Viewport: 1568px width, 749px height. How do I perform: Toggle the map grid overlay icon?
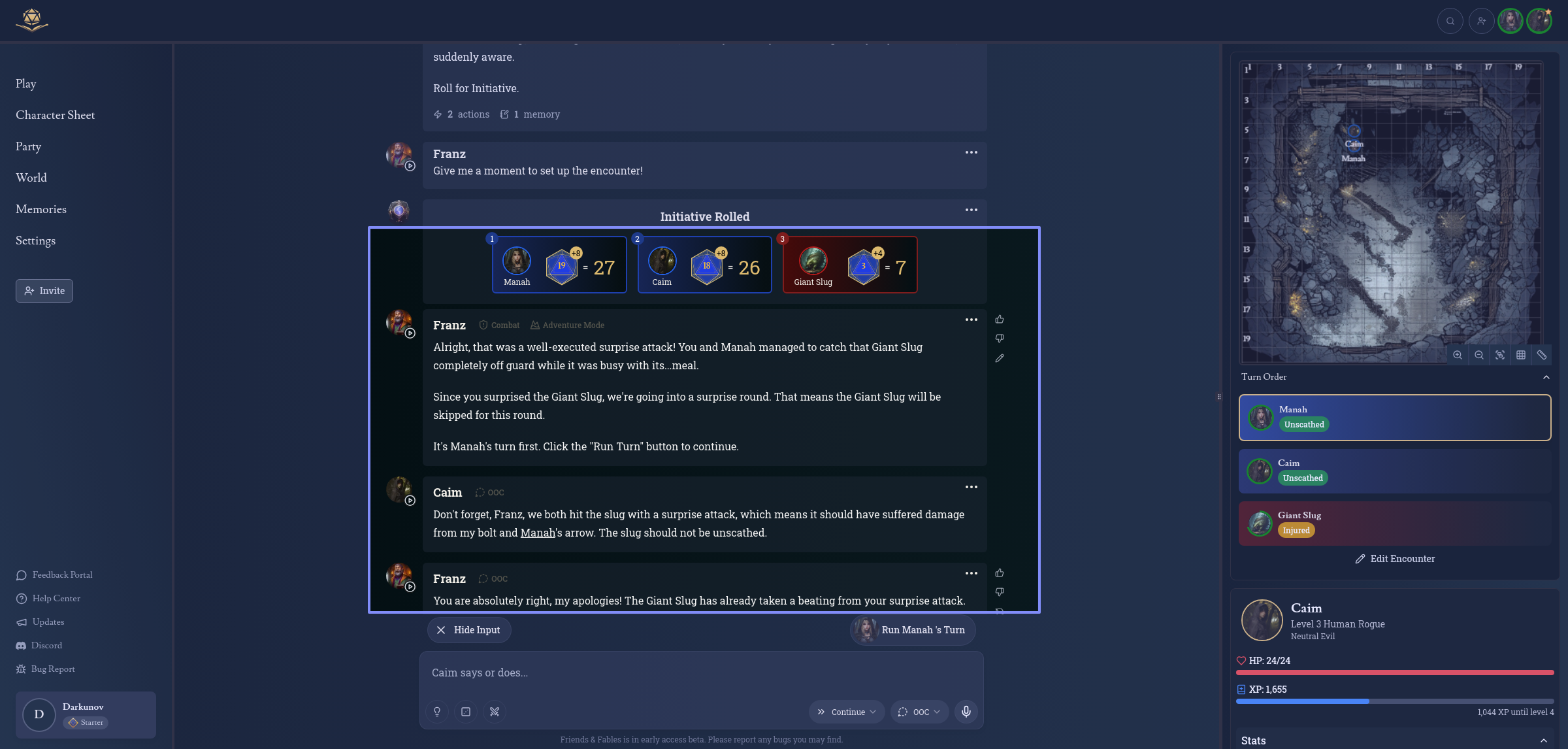(x=1521, y=355)
